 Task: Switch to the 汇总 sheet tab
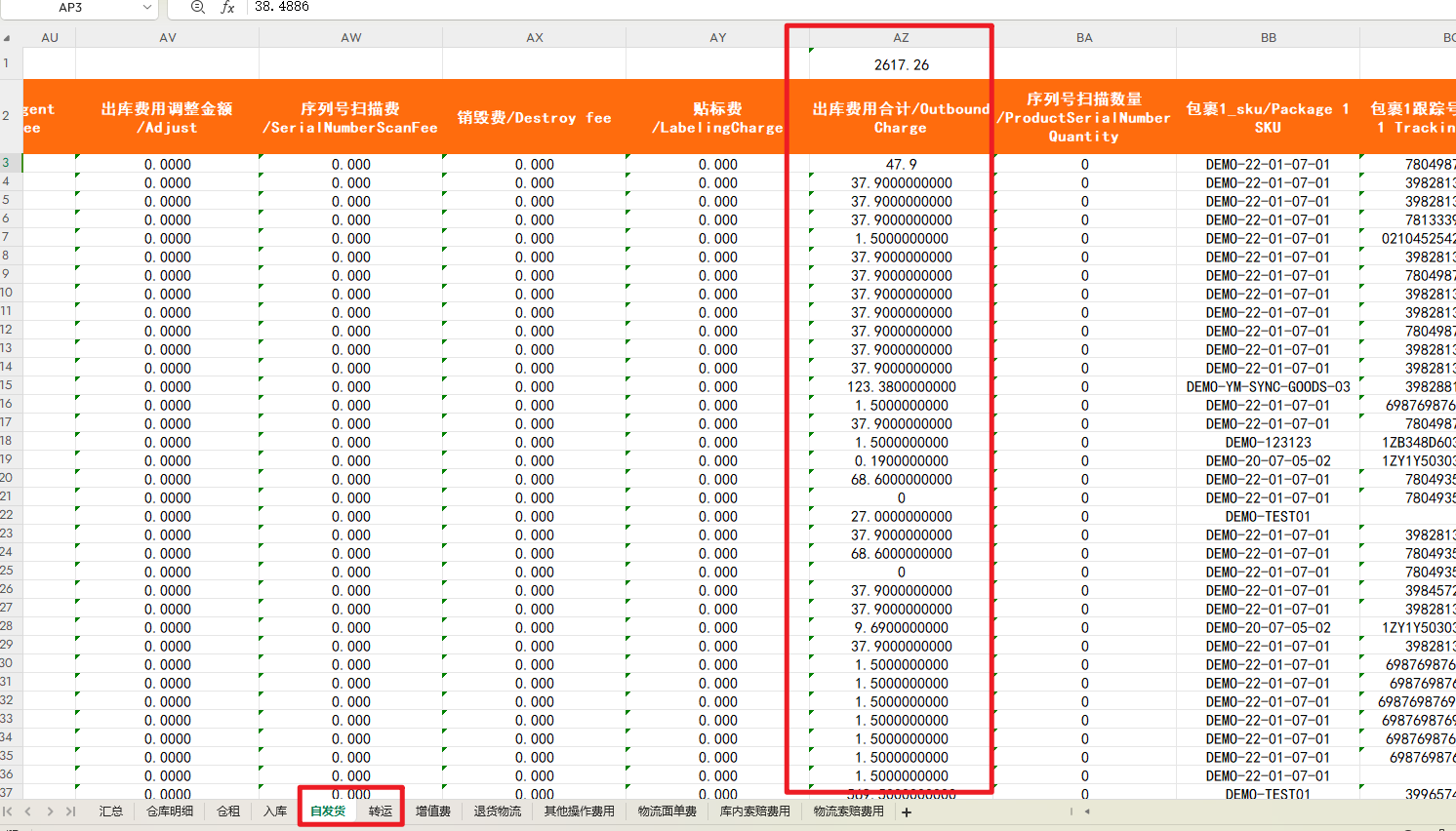coord(111,811)
